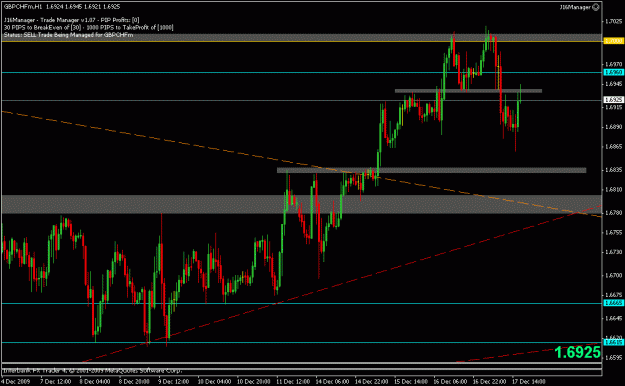This screenshot has height=386, width=625.
Task: Click the '11 Dec 12:00' time axis label
Action: tap(293, 382)
